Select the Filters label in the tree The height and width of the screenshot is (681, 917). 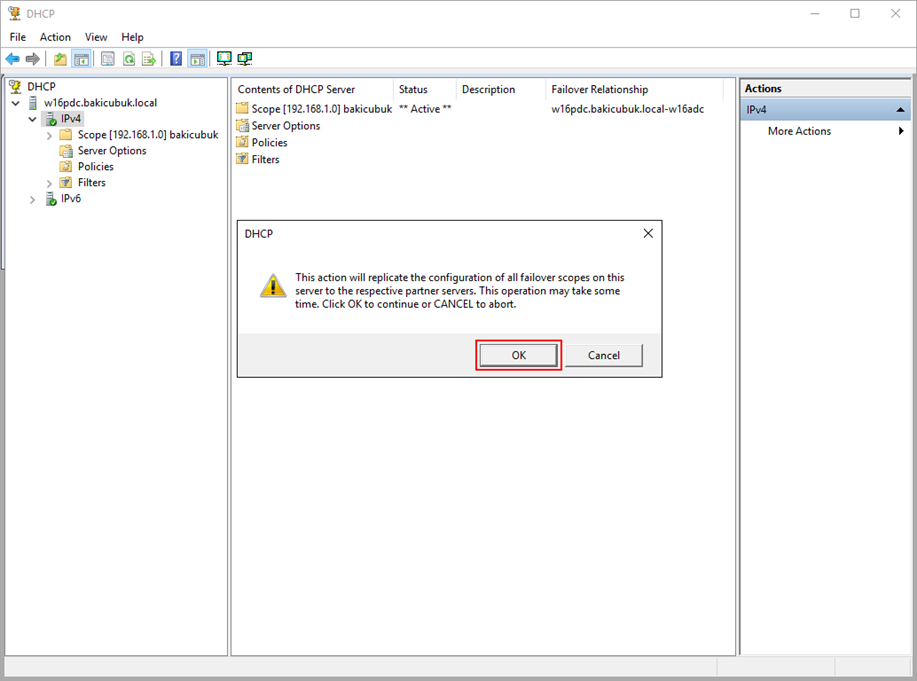pyautogui.click(x=92, y=183)
